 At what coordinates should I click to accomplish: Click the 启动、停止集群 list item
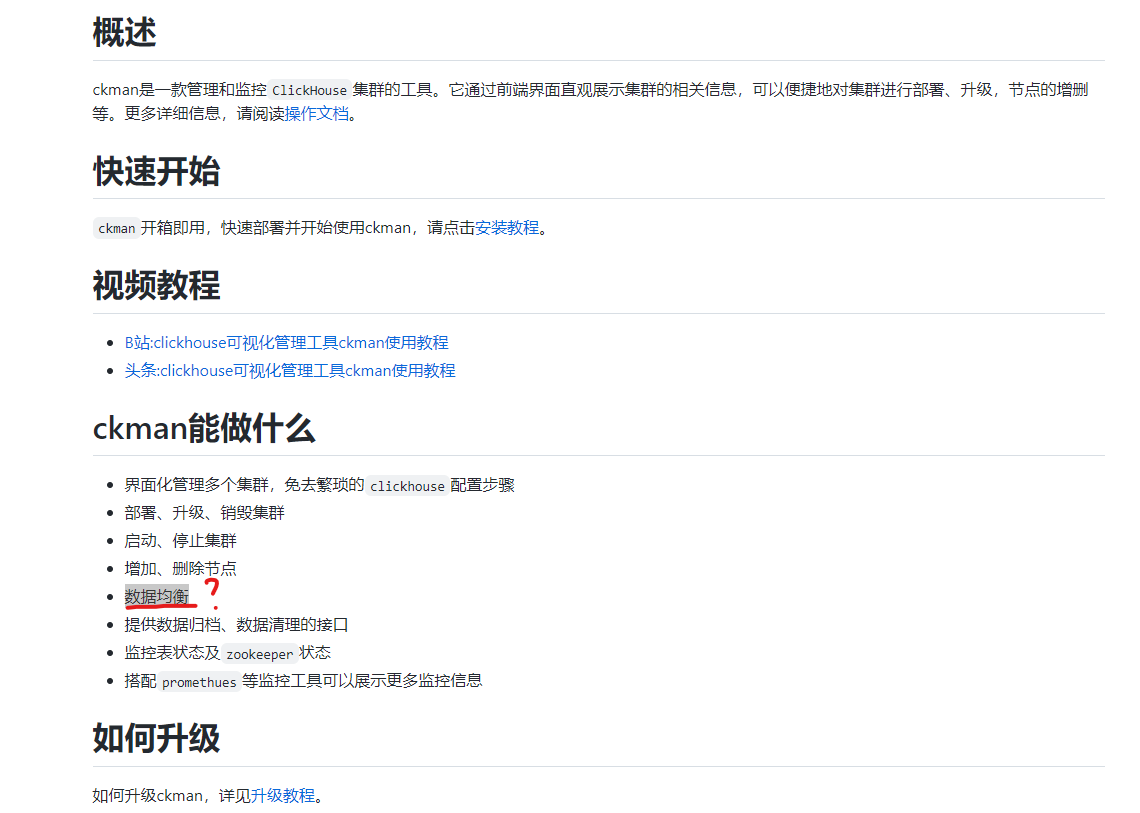tap(180, 540)
